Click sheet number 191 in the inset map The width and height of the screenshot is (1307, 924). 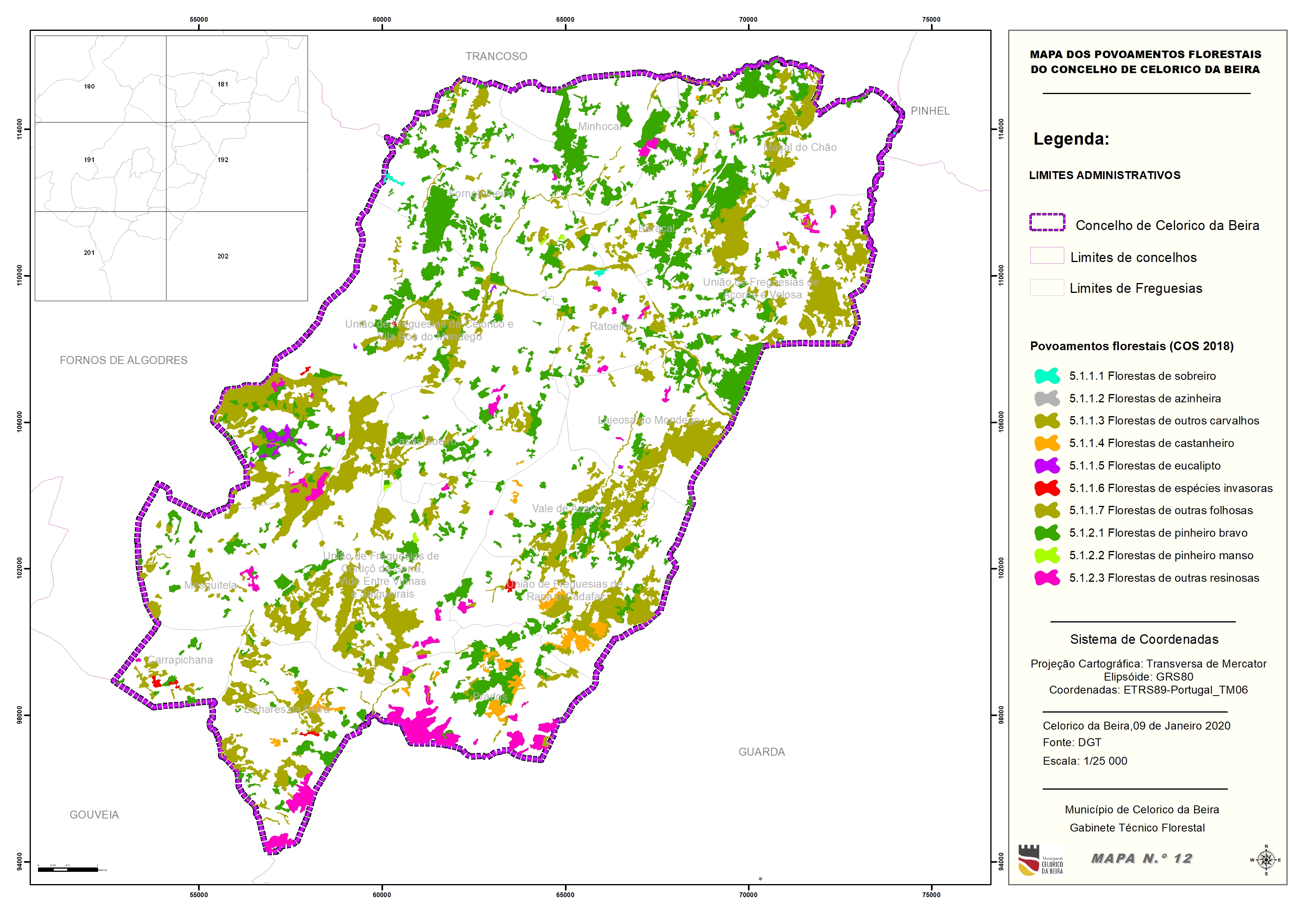89,160
